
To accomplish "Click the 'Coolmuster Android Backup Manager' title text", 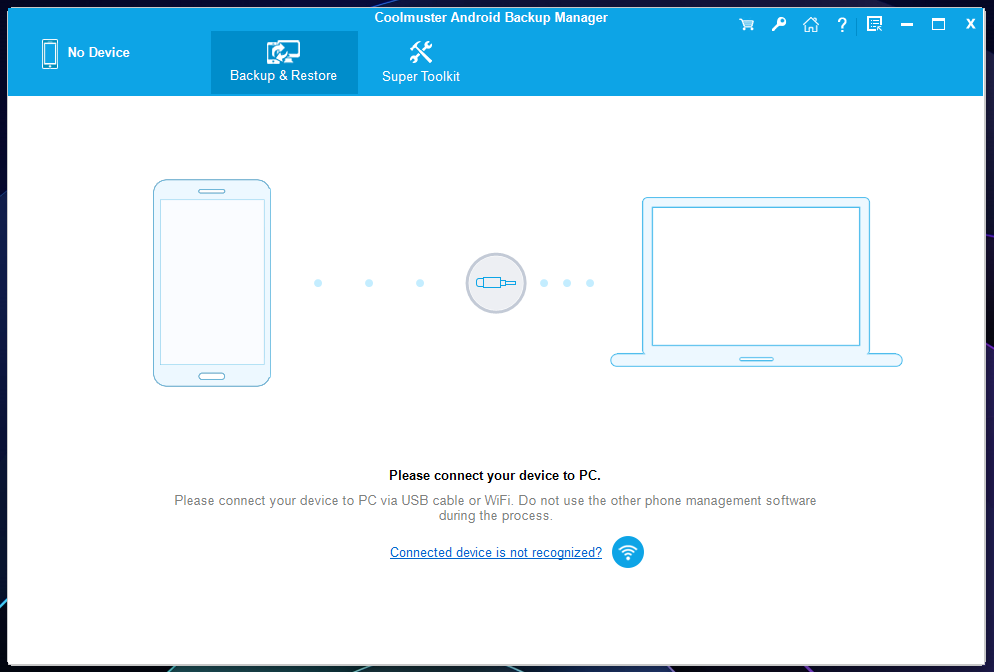I will pyautogui.click(x=491, y=18).
